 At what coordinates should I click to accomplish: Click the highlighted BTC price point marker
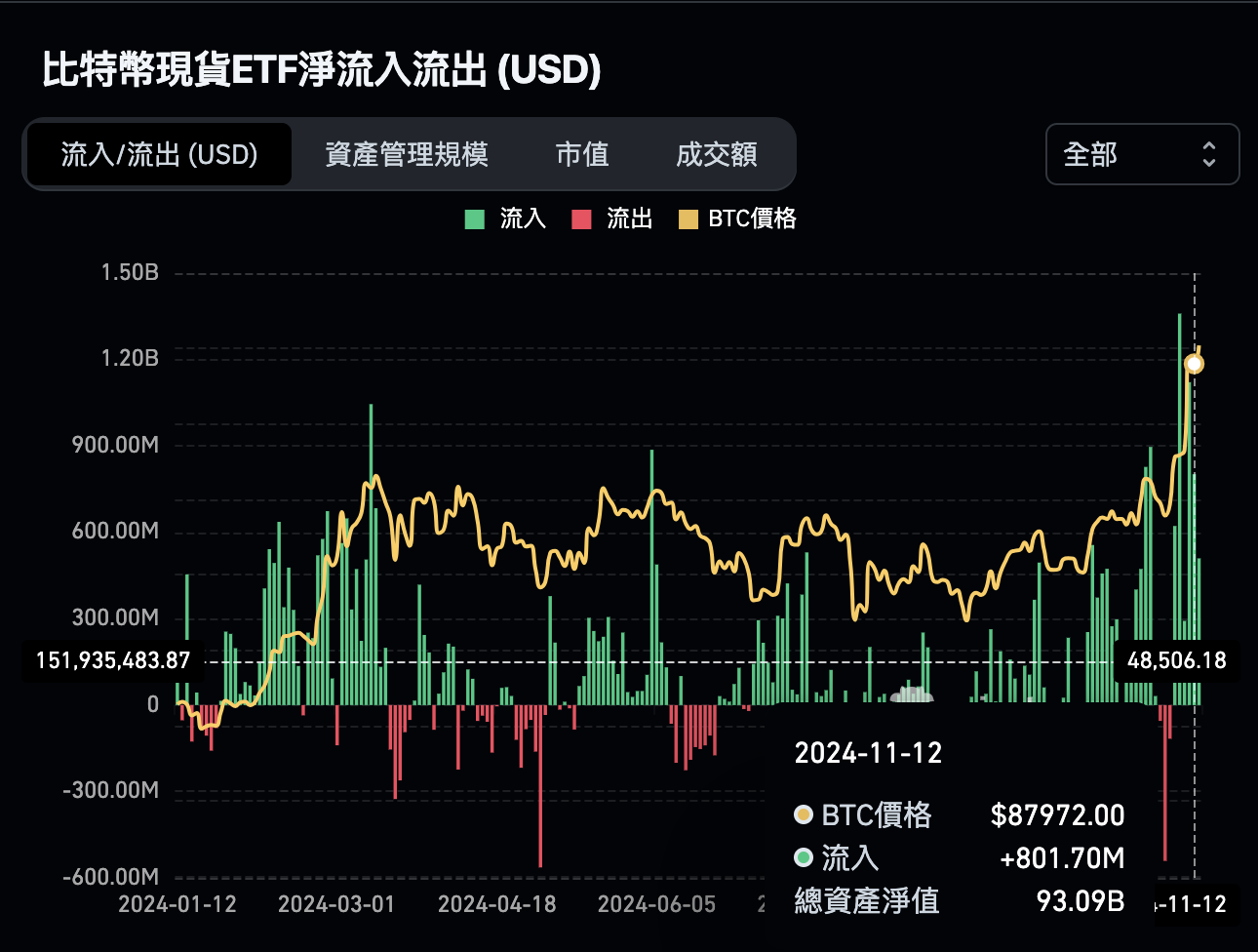1194,364
